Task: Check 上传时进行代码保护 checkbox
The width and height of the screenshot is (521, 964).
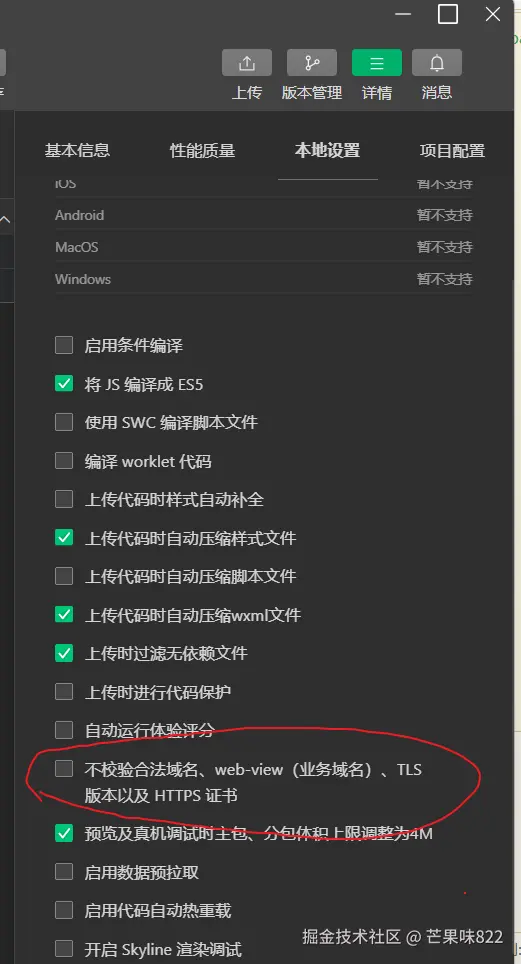Action: point(64,691)
